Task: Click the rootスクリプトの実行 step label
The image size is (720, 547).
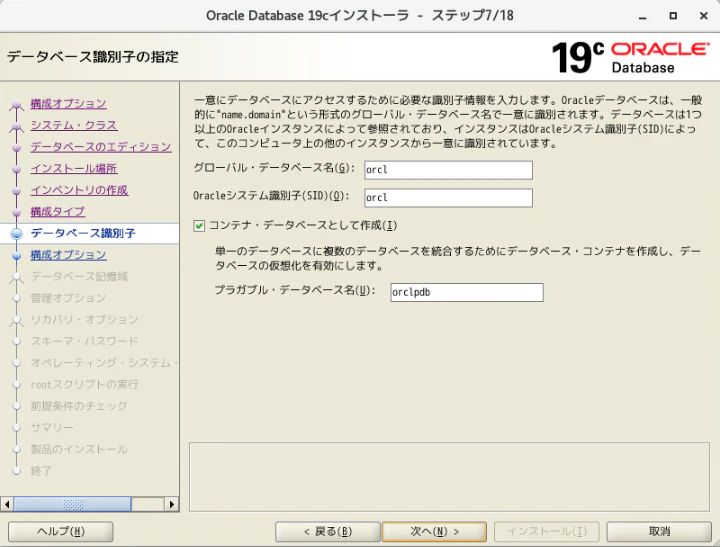Action: pos(84,384)
